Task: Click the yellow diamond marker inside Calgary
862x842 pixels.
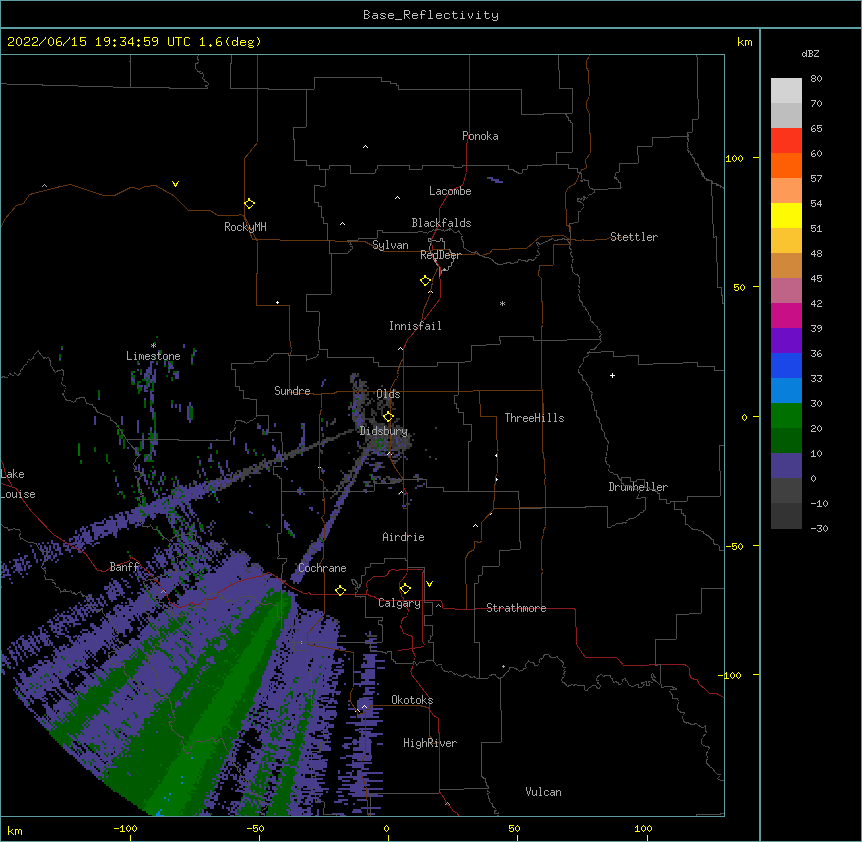Action: pos(405,589)
